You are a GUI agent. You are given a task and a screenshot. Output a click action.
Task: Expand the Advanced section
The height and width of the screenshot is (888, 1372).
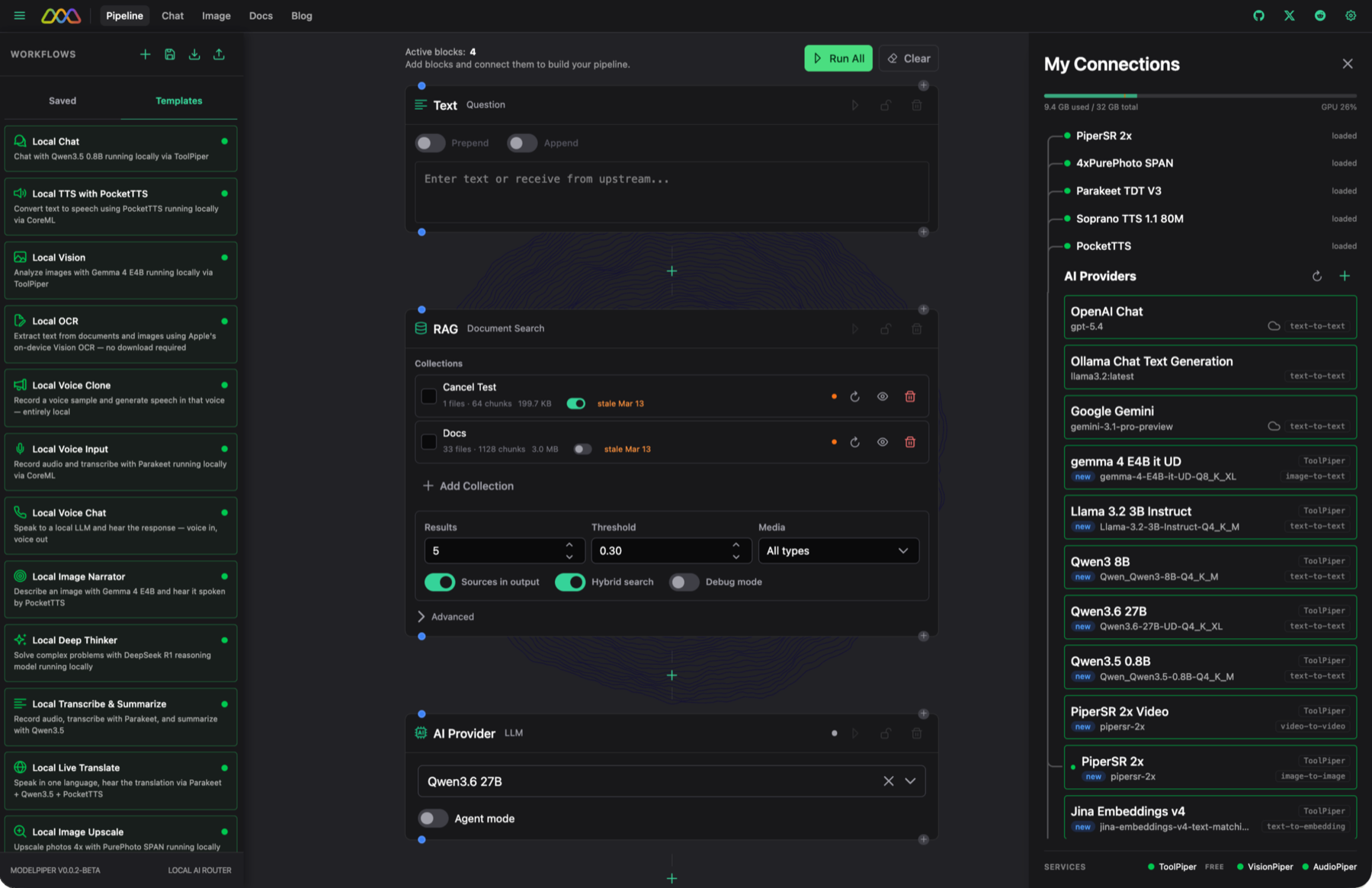click(x=447, y=617)
